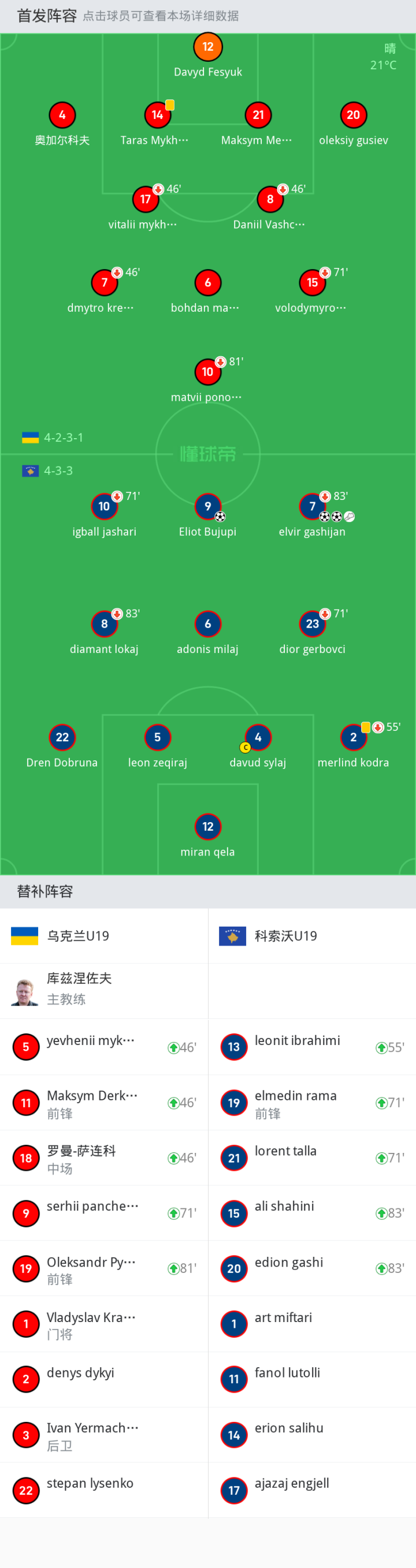Tap miran qela goalkeeper number 12 badge
Screen dimensions: 416x1568
[x=207, y=827]
